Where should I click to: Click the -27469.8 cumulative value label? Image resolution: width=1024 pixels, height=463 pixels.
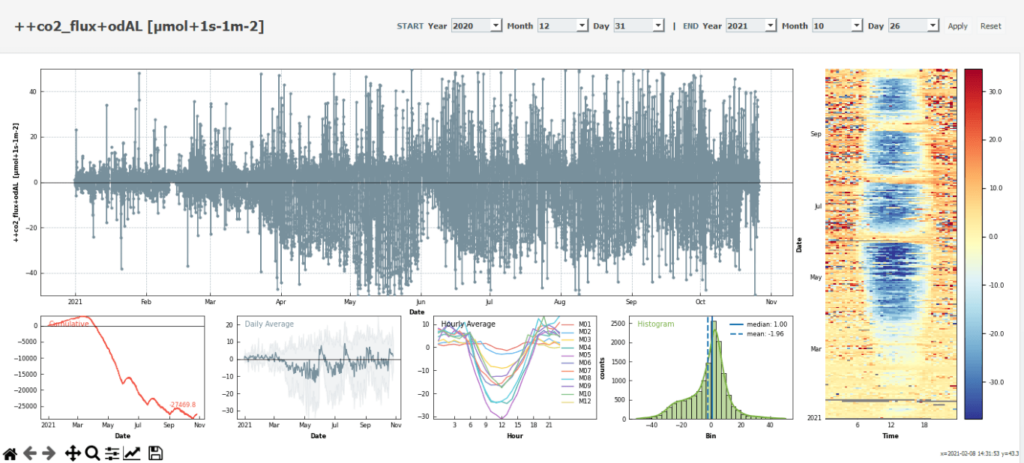(x=182, y=405)
